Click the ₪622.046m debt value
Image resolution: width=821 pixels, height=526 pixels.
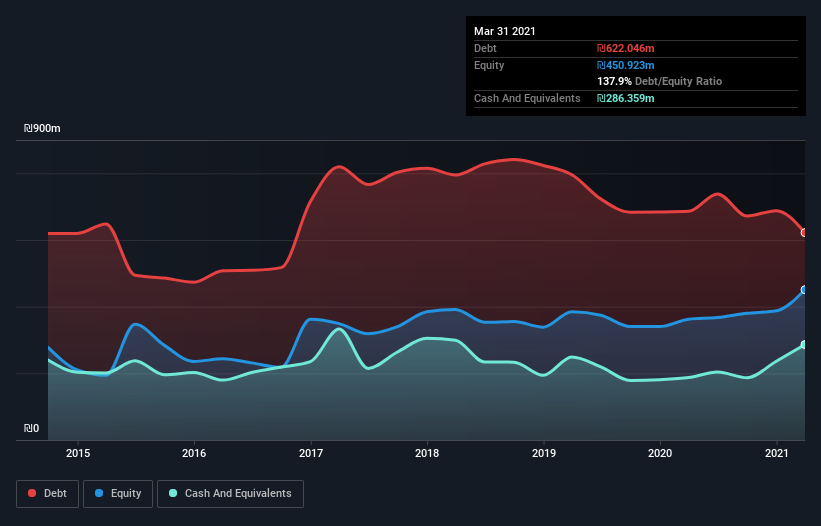626,48
